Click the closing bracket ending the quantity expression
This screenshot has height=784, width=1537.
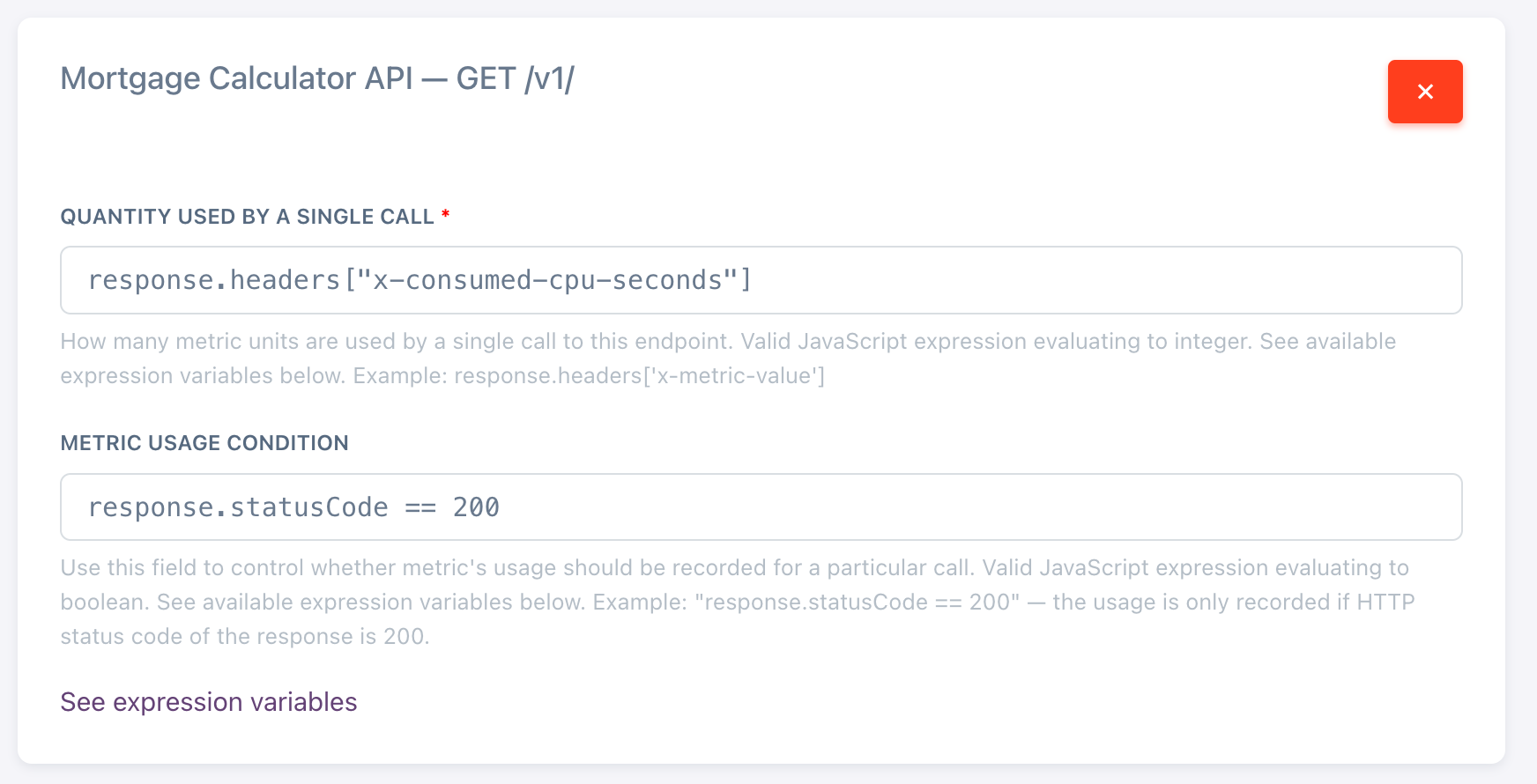coord(746,280)
